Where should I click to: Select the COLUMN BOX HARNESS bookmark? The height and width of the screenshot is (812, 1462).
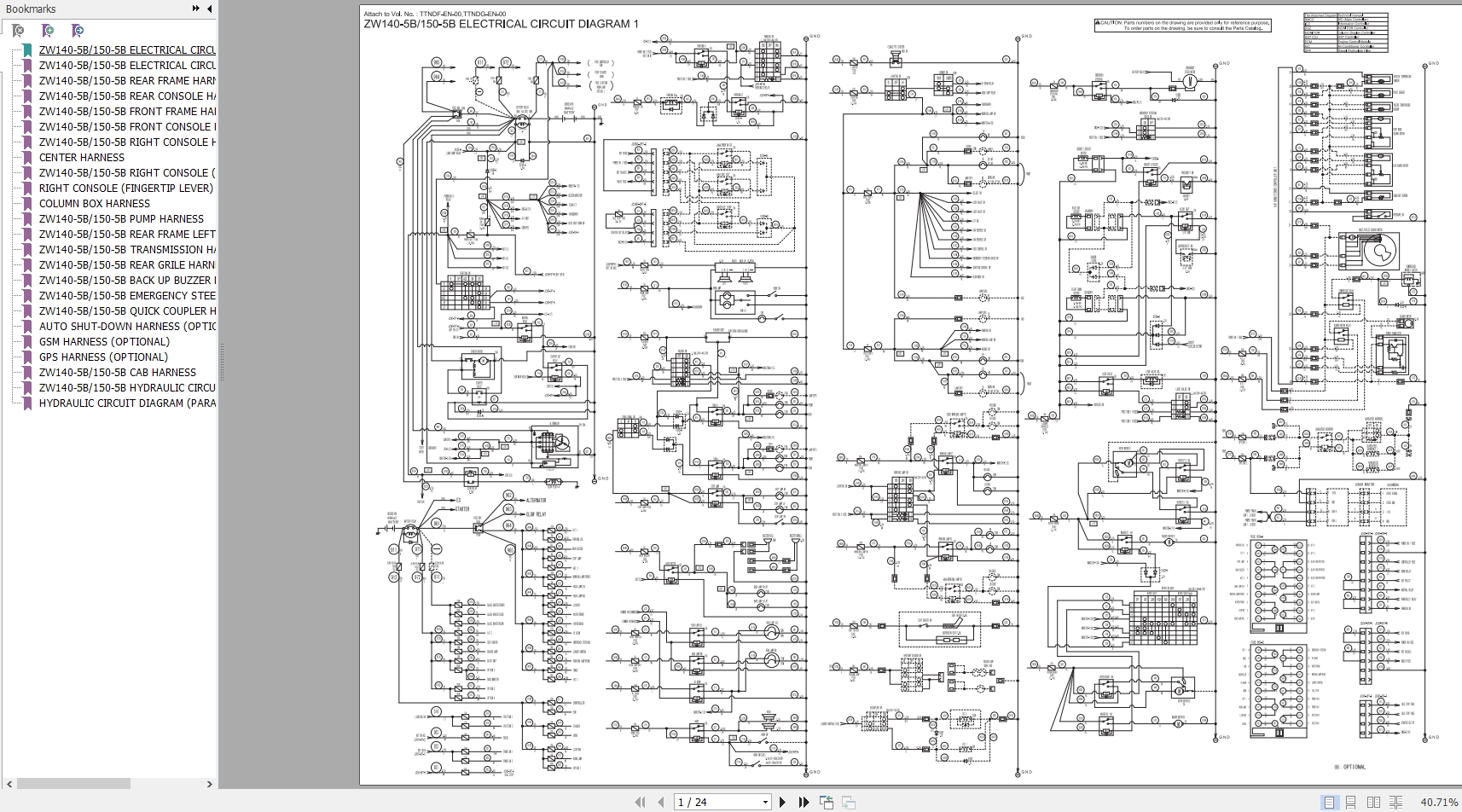tap(95, 204)
